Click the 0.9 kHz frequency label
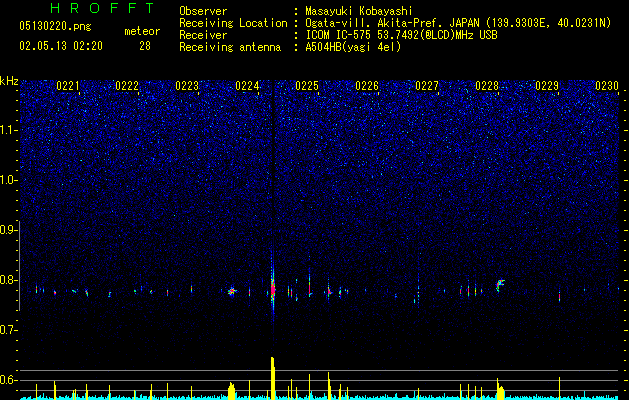Viewport: 629px width, 400px height. coord(9,230)
